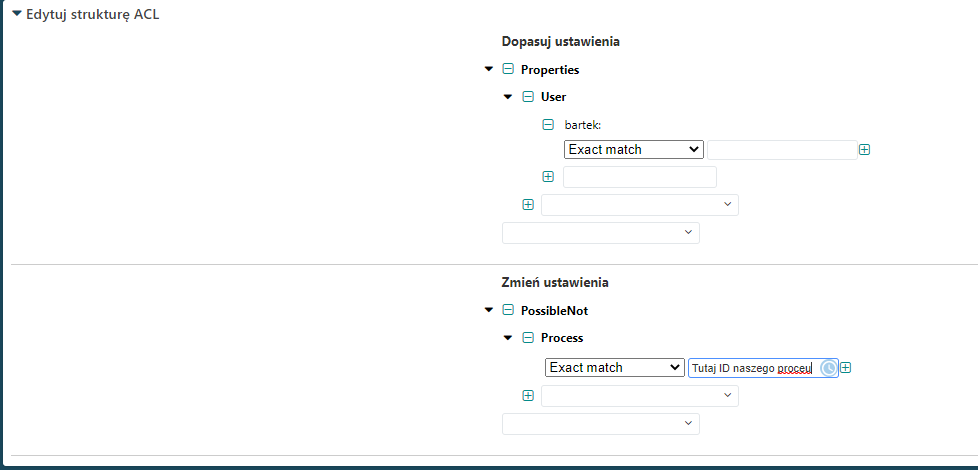Open the empty dropdown below the User entries
Screen dimensions: 978x470
640,205
